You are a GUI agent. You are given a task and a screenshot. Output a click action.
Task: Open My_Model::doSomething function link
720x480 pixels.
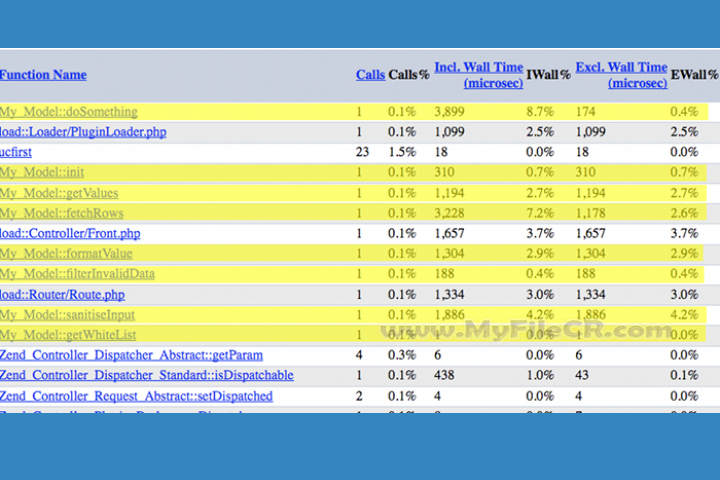coord(68,112)
